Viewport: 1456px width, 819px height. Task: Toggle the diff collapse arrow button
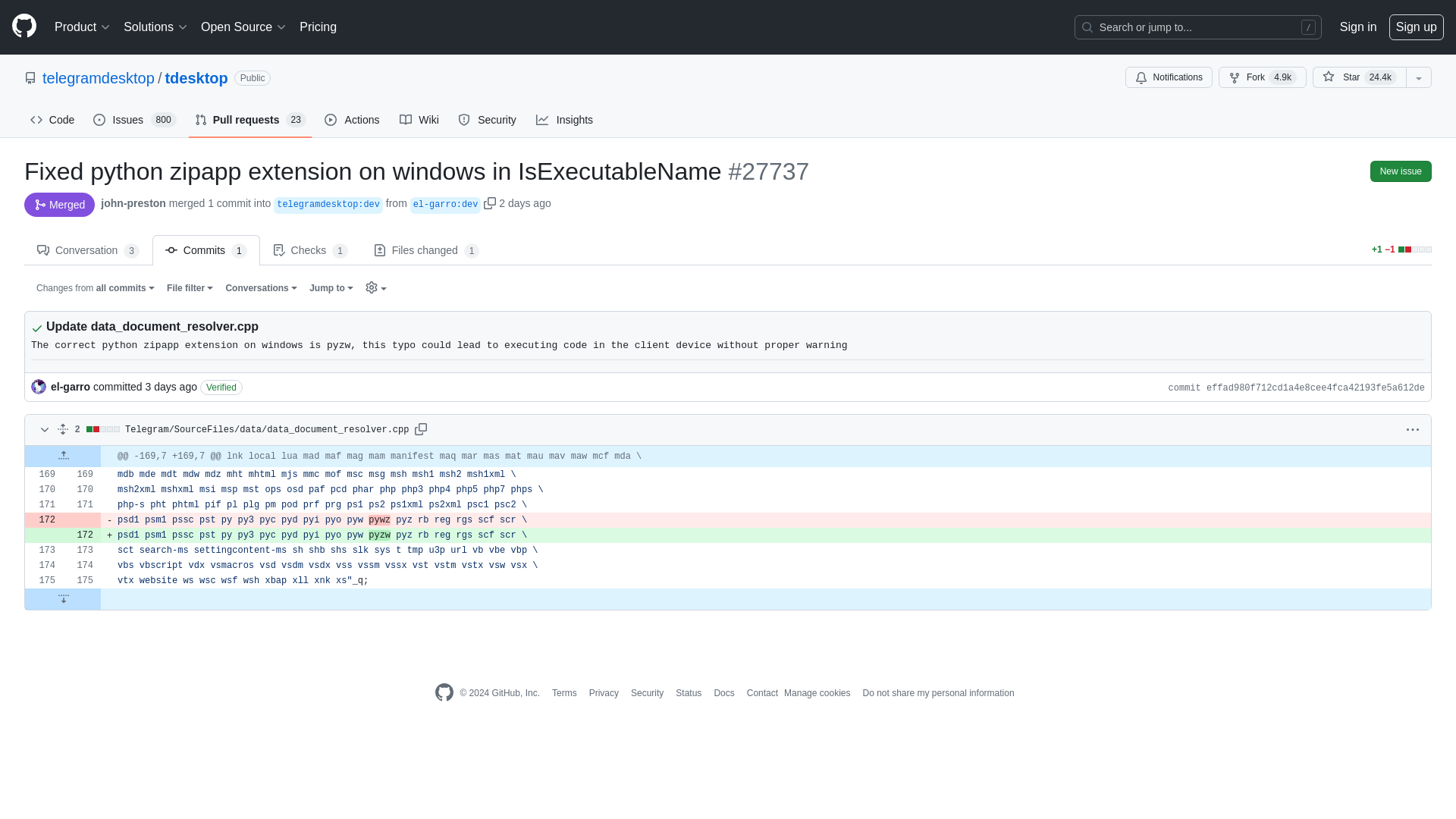44,429
